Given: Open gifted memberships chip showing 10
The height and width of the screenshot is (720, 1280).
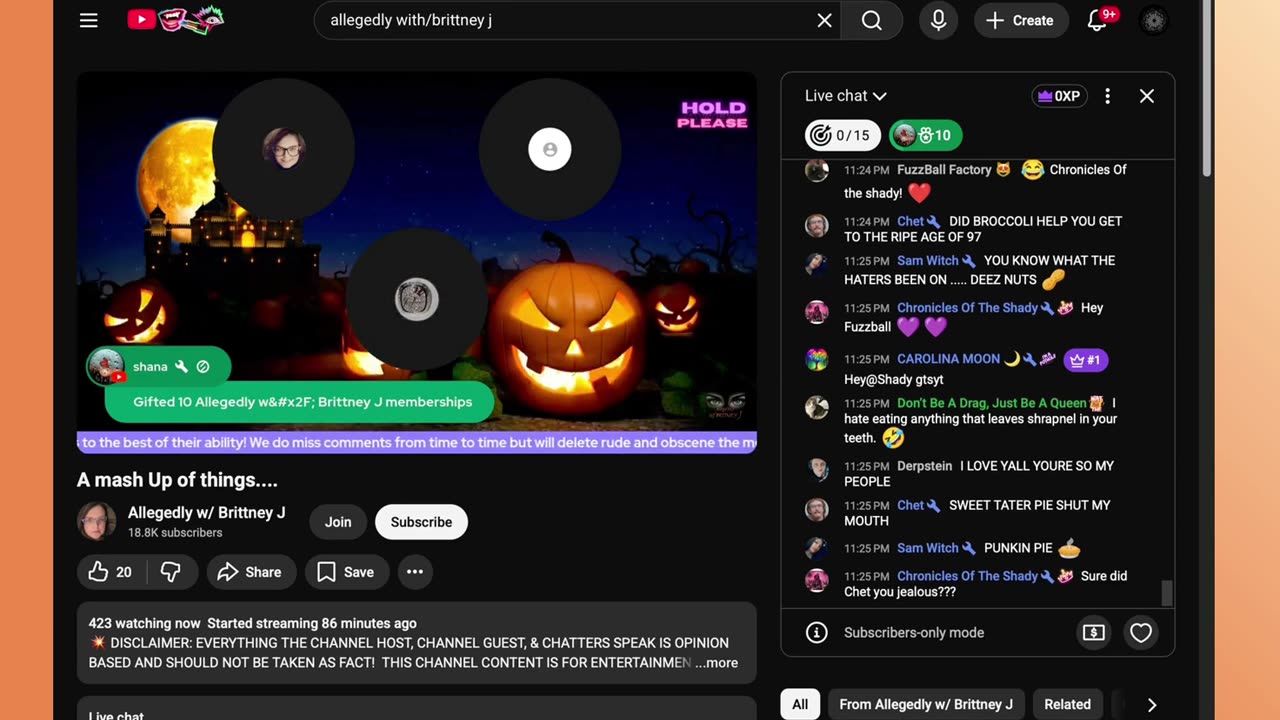Looking at the screenshot, I should tap(925, 135).
